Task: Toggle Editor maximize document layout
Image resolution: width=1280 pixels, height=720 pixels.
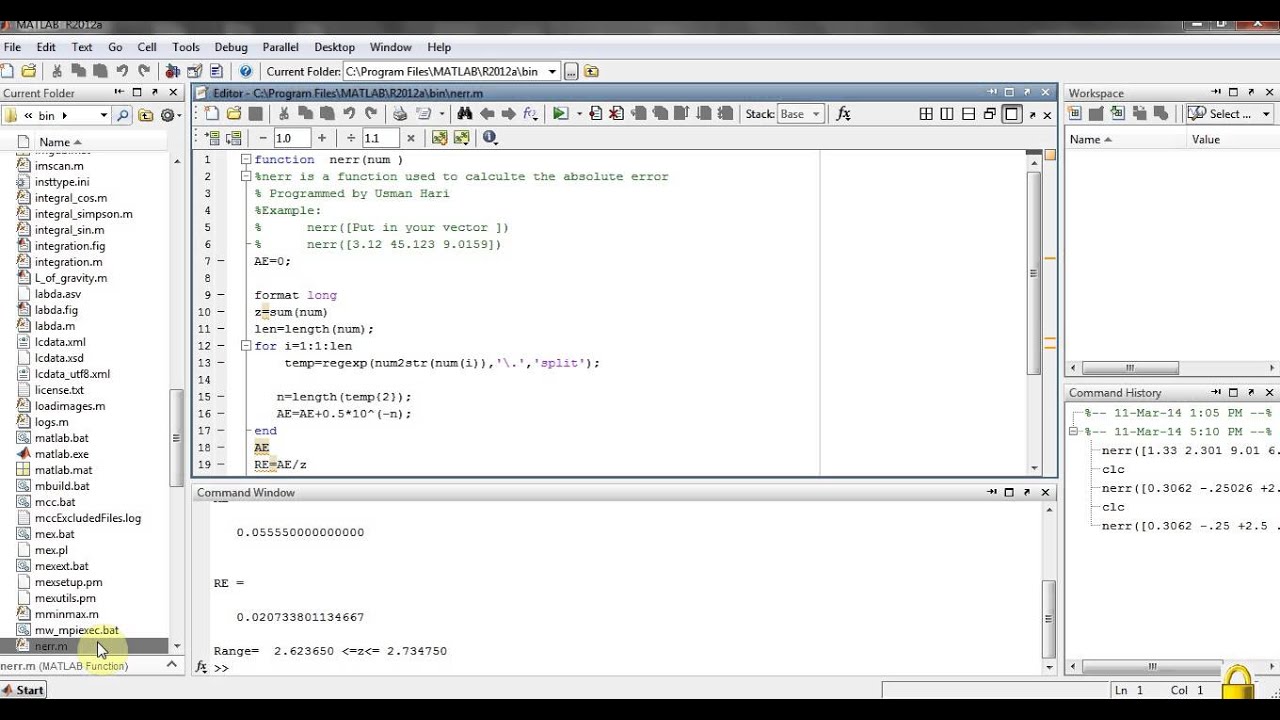Action: [1012, 114]
